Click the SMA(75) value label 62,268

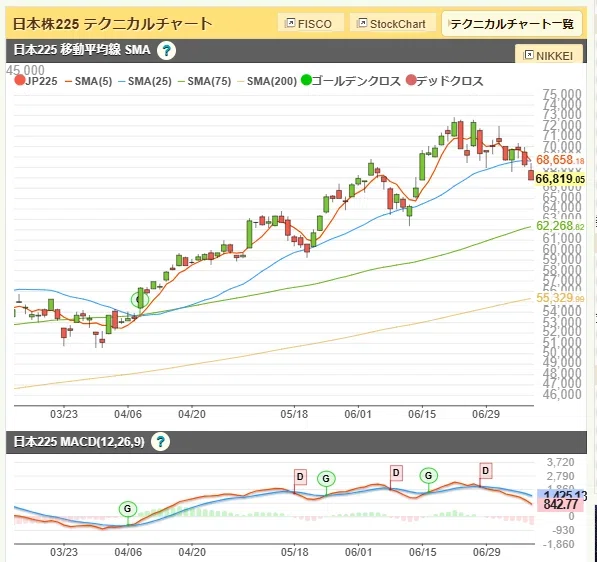click(560, 226)
